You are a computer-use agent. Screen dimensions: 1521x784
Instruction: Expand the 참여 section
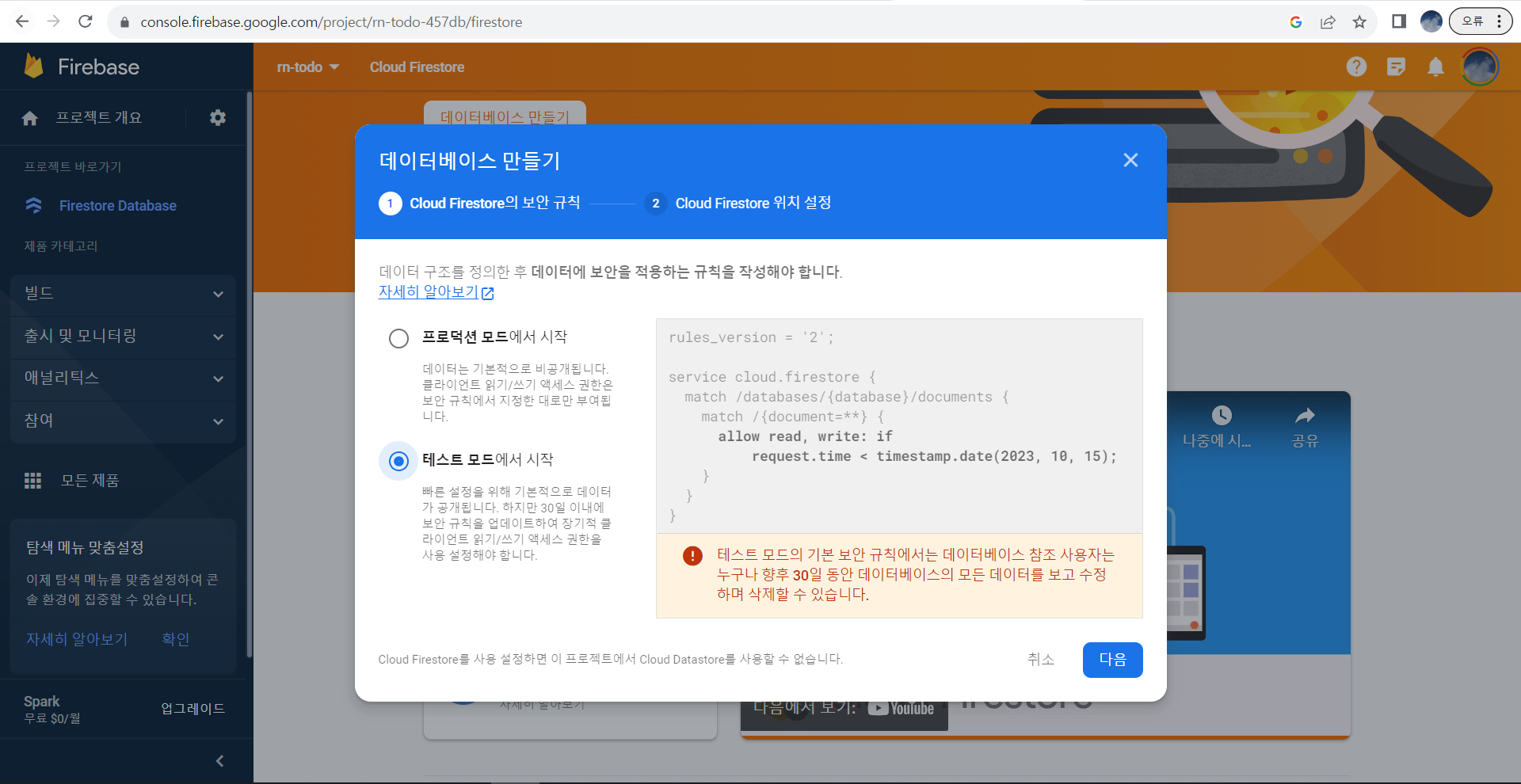(x=124, y=421)
